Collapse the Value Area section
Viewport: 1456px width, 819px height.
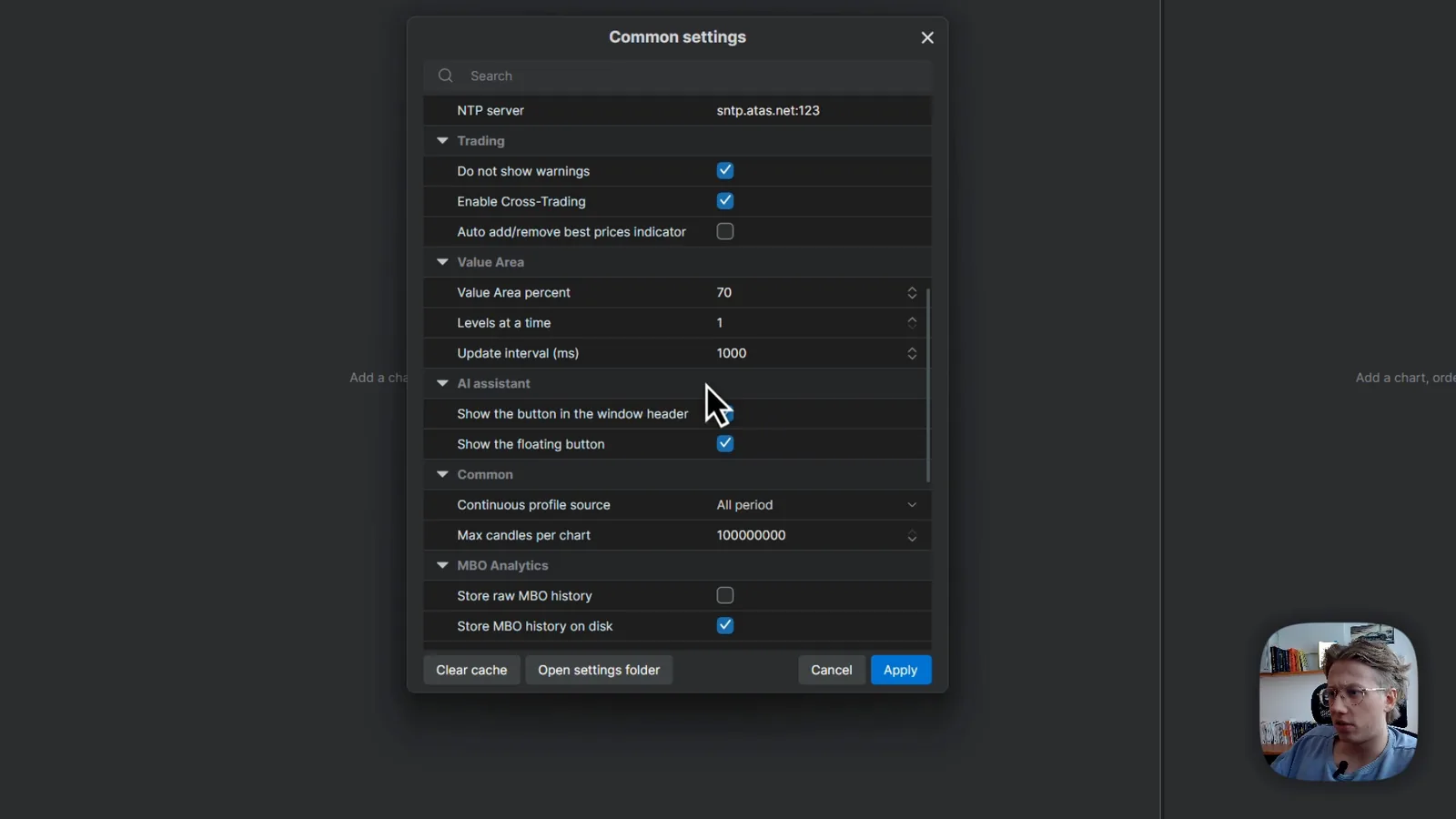[x=442, y=262]
